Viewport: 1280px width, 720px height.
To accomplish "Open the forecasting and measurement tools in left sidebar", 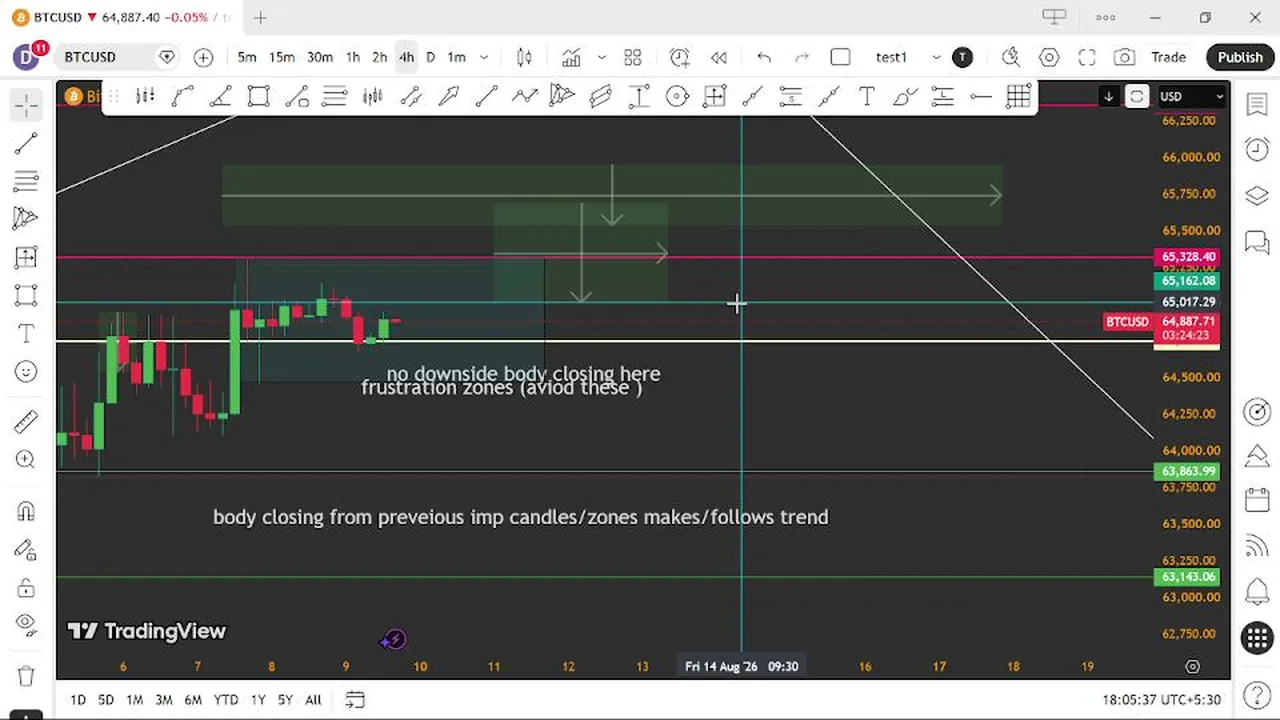I will pyautogui.click(x=26, y=257).
